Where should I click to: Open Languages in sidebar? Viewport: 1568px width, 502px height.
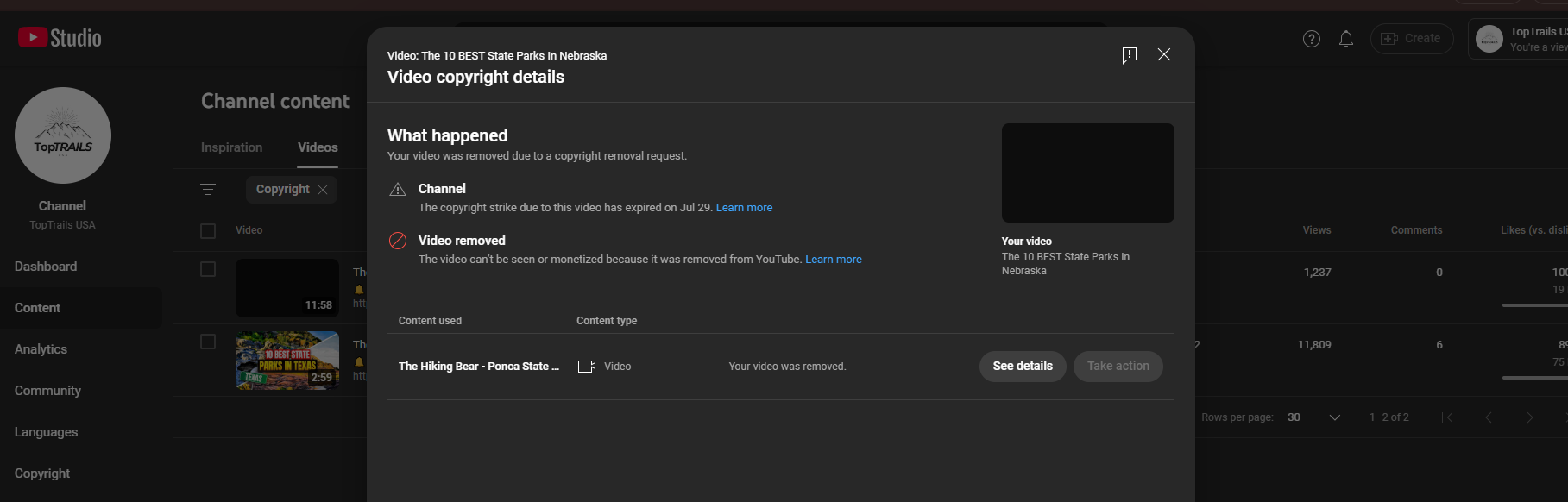[46, 432]
